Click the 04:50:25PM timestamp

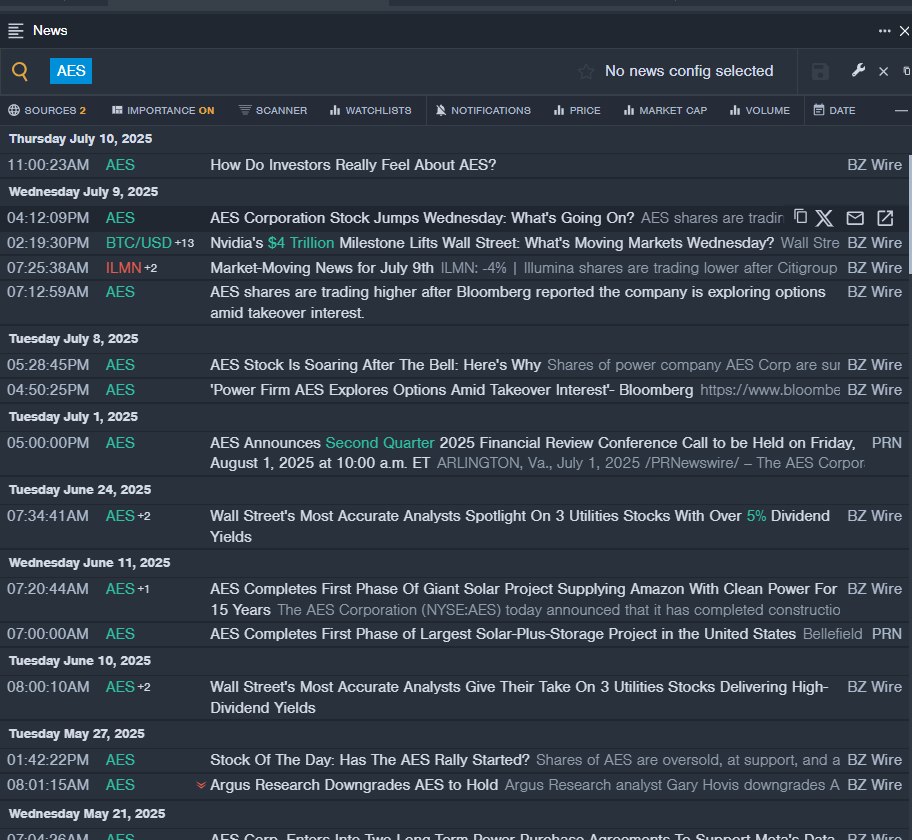[48, 390]
